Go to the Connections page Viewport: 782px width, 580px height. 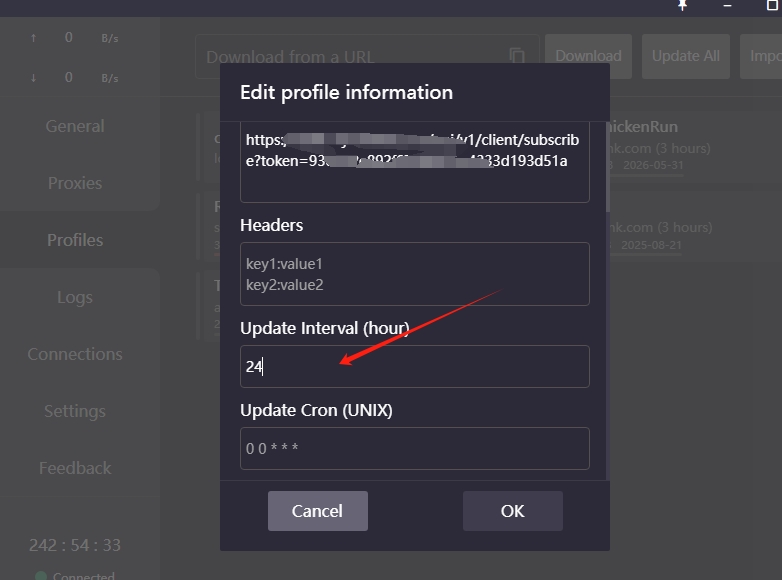click(x=75, y=354)
